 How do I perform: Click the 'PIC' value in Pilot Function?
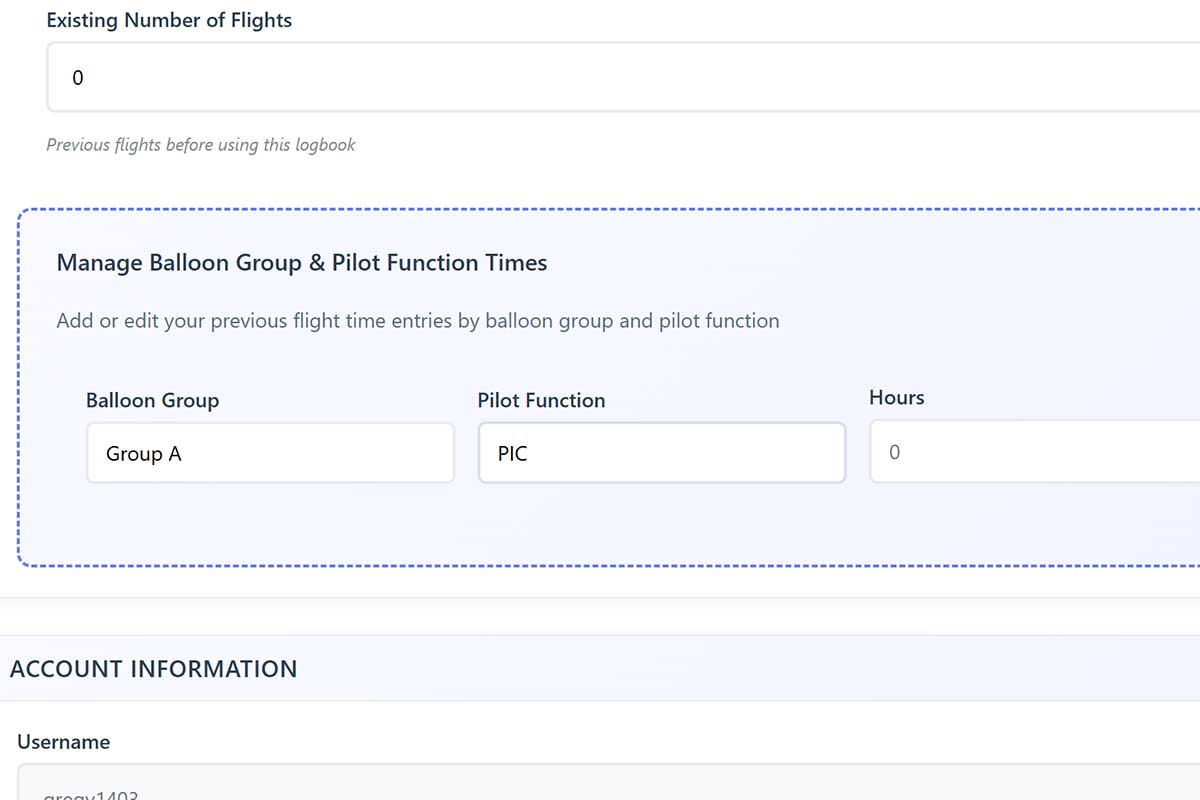coord(513,454)
